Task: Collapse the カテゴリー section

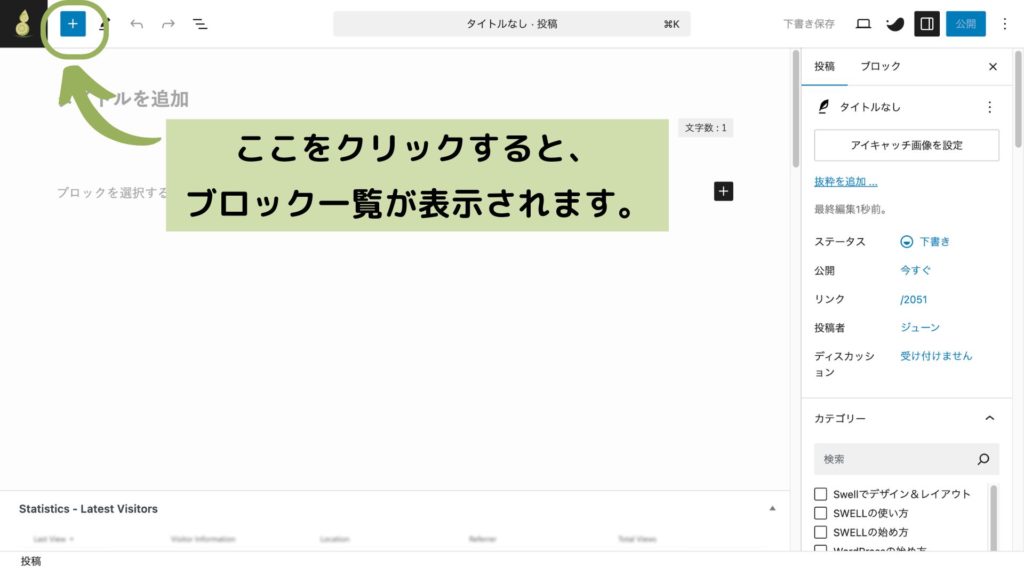Action: [989, 418]
